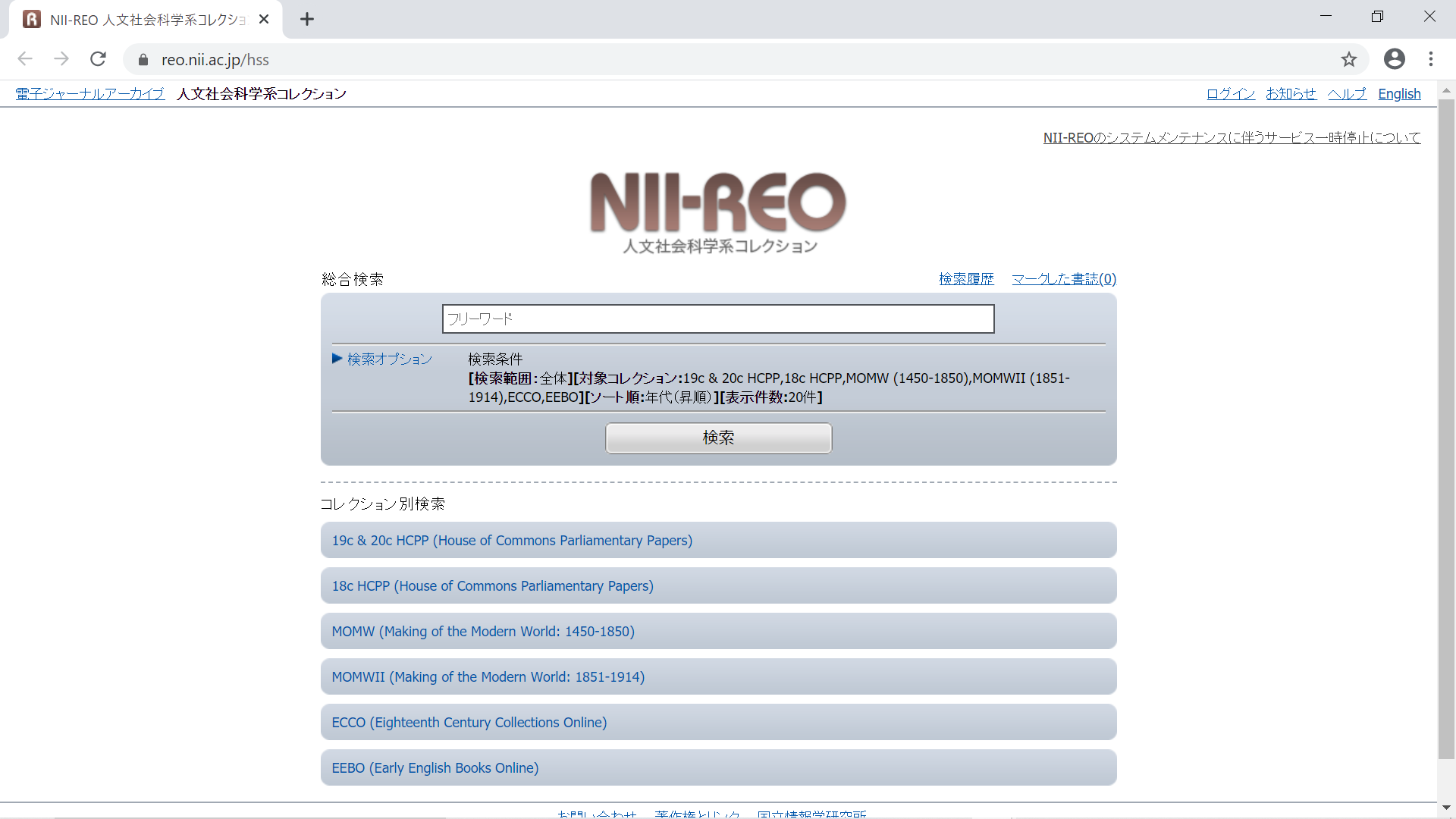Close the NII-REO browser tab
The image size is (1456, 819).
(x=264, y=20)
